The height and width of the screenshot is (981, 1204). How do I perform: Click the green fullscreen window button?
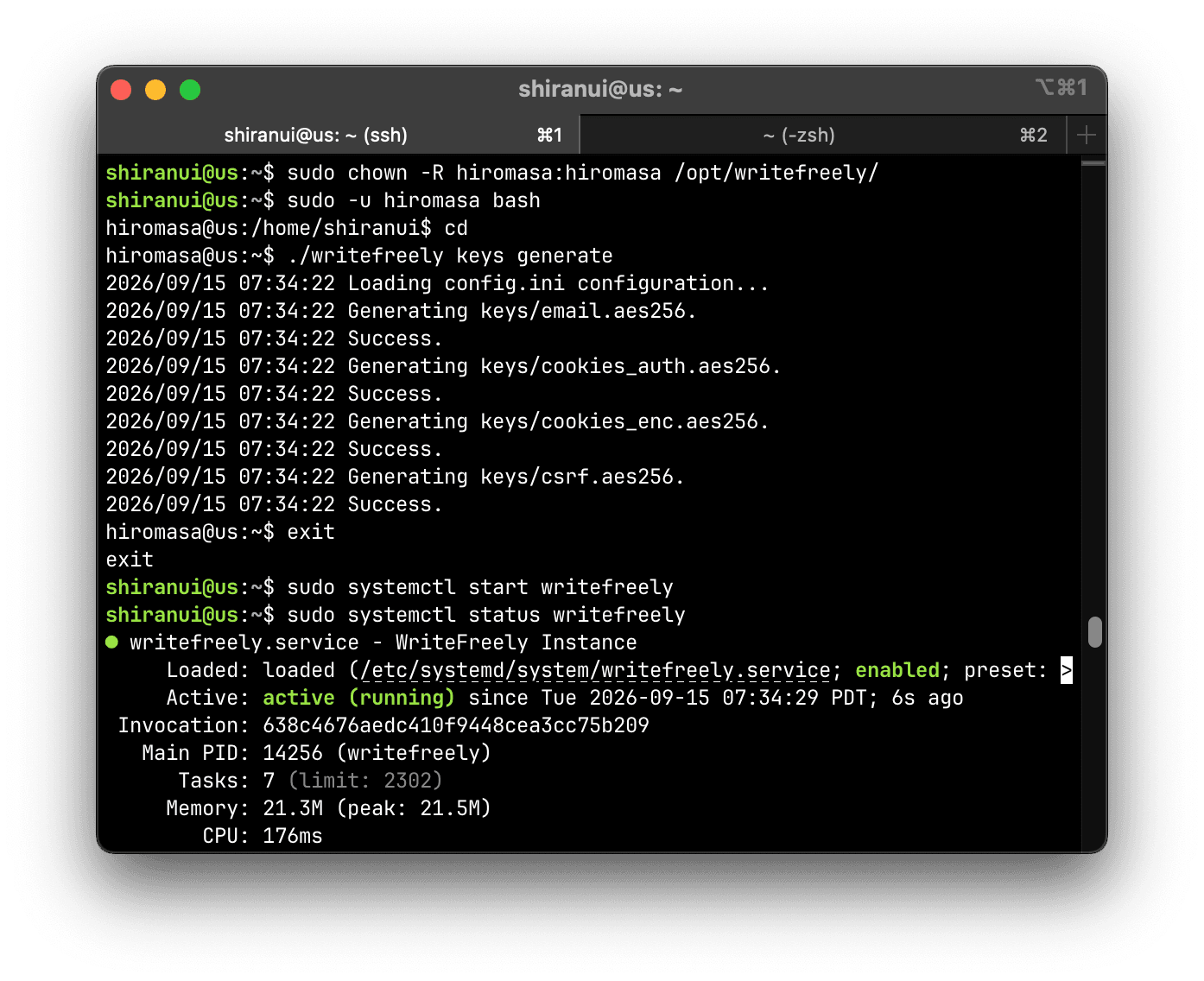tap(190, 90)
